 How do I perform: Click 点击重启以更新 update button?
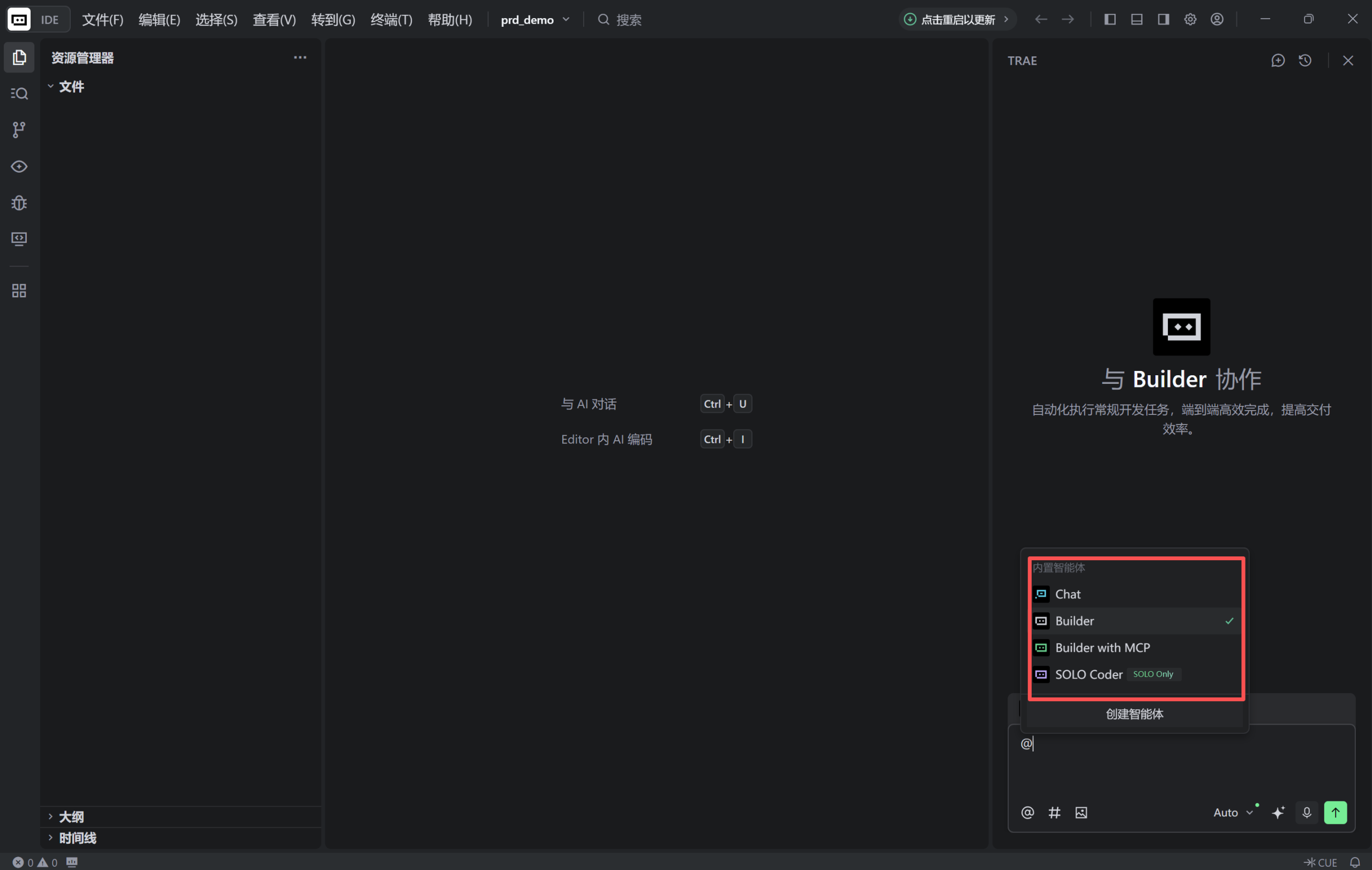[x=957, y=20]
